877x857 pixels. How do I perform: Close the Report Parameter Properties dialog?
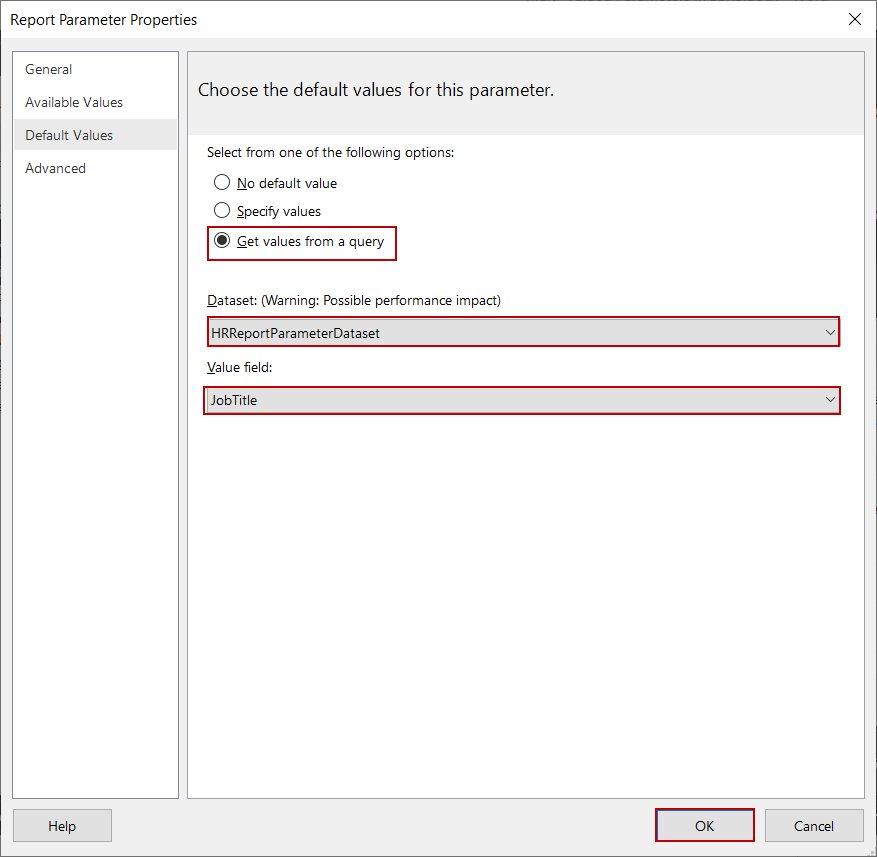pos(854,19)
